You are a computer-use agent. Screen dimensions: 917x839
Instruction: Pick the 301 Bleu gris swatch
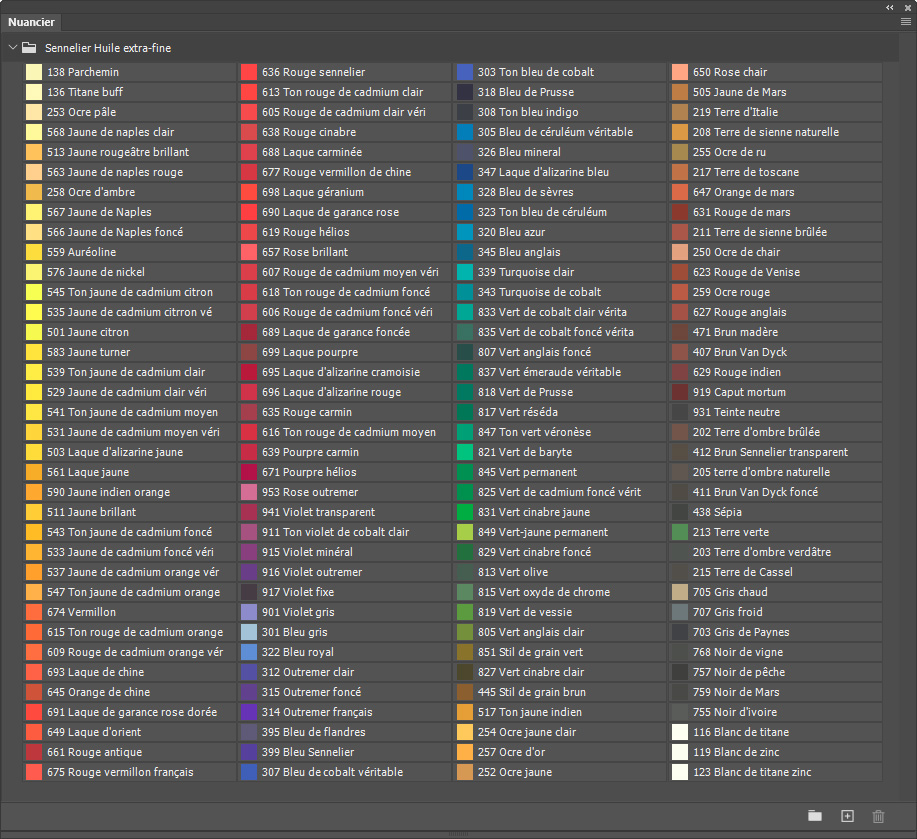tap(249, 632)
